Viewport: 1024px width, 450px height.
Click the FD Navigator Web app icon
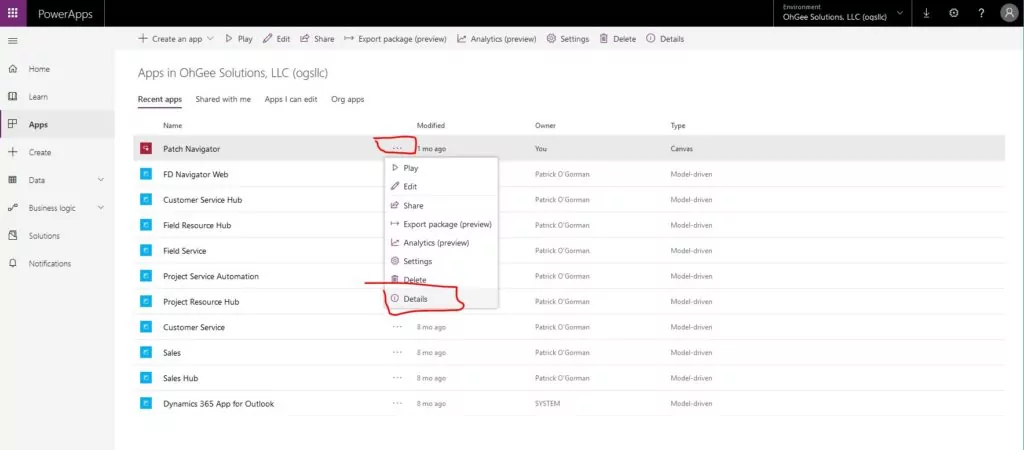(146, 174)
